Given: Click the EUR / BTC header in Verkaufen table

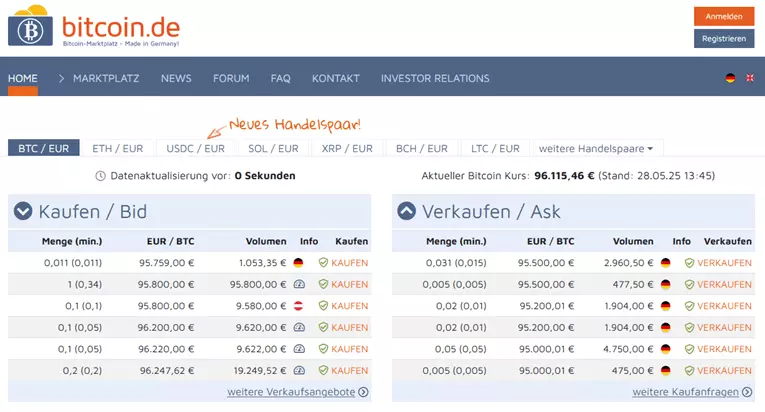Looking at the screenshot, I should point(550,241).
